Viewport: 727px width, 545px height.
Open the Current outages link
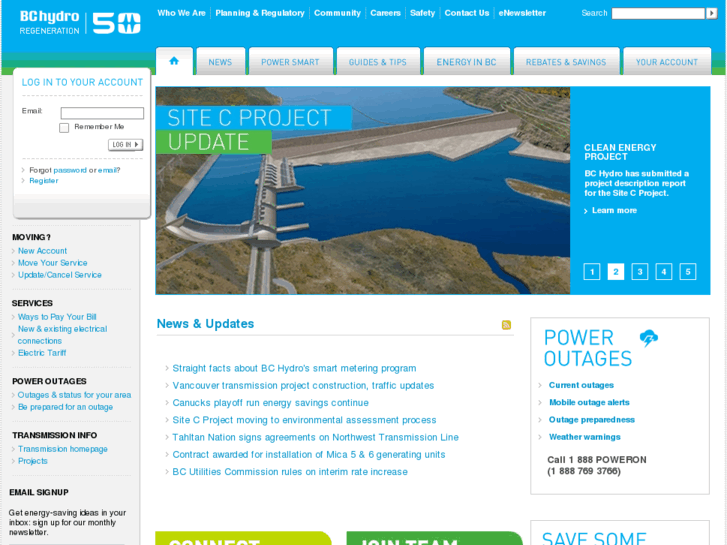tap(581, 385)
